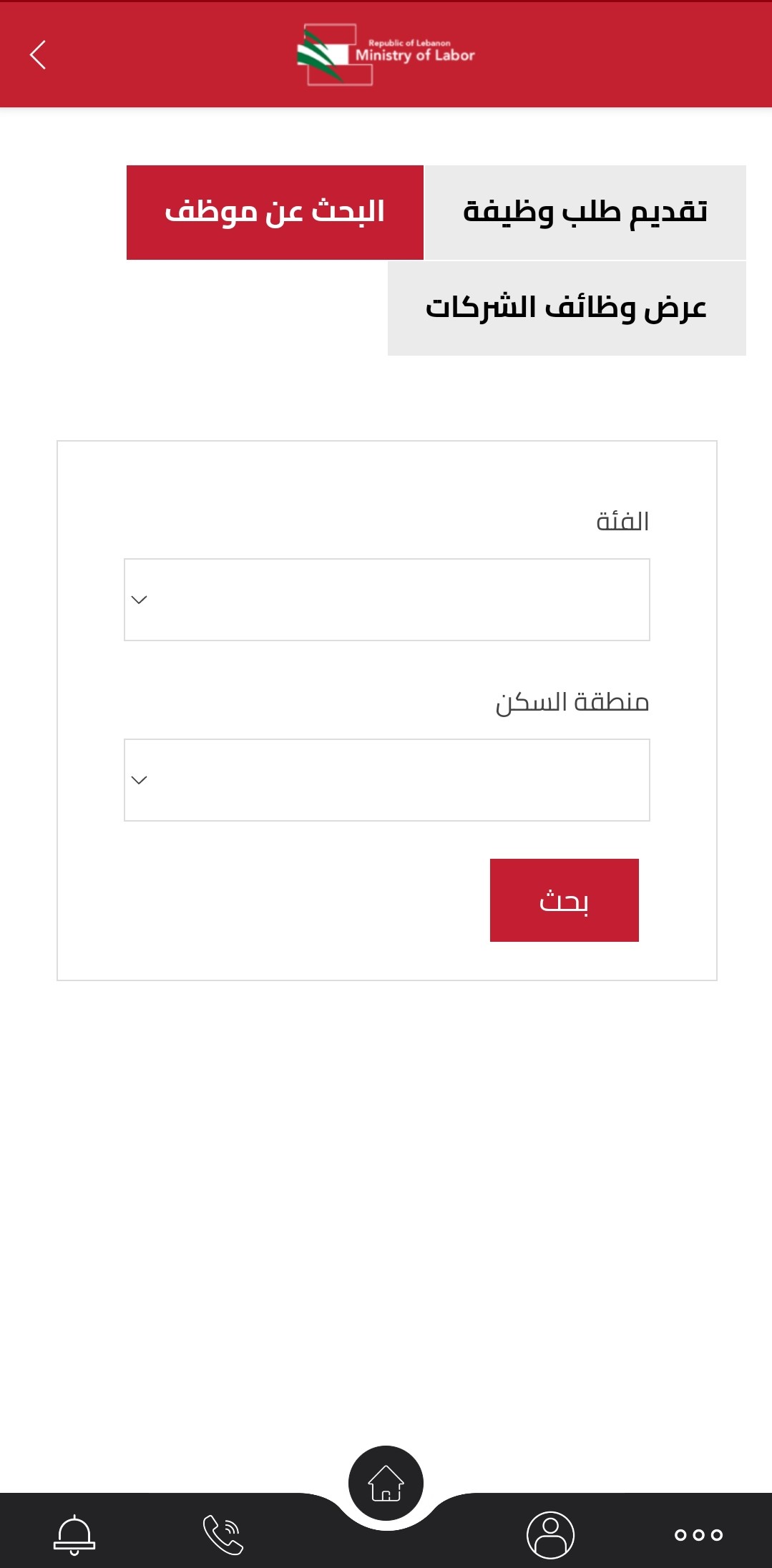Viewport: 772px width, 1568px height.
Task: Click the Republic of Lebanon header text
Action: click(x=409, y=43)
